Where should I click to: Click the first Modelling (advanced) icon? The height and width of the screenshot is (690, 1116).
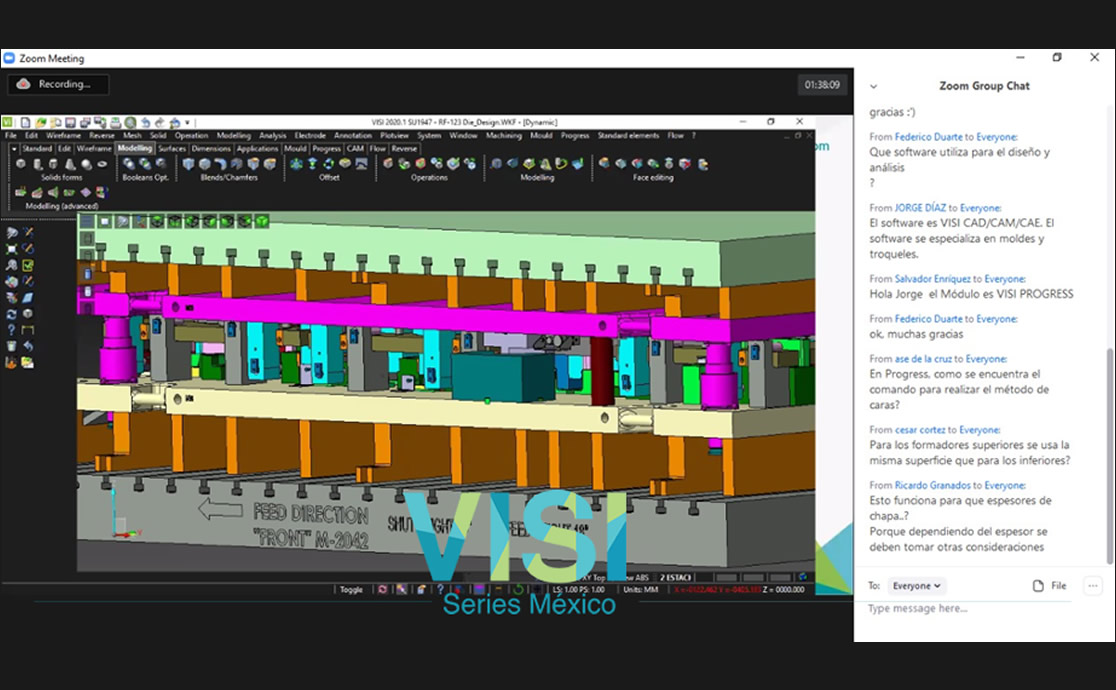(21, 192)
